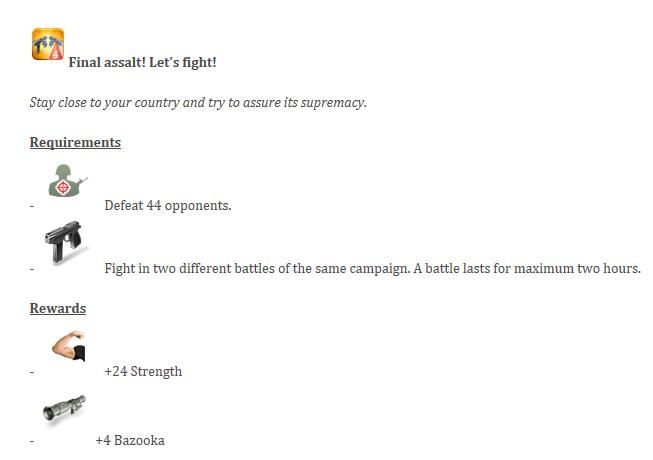This screenshot has height=460, width=653.
Task: Click the dash before the strength reward
Action: (x=32, y=372)
